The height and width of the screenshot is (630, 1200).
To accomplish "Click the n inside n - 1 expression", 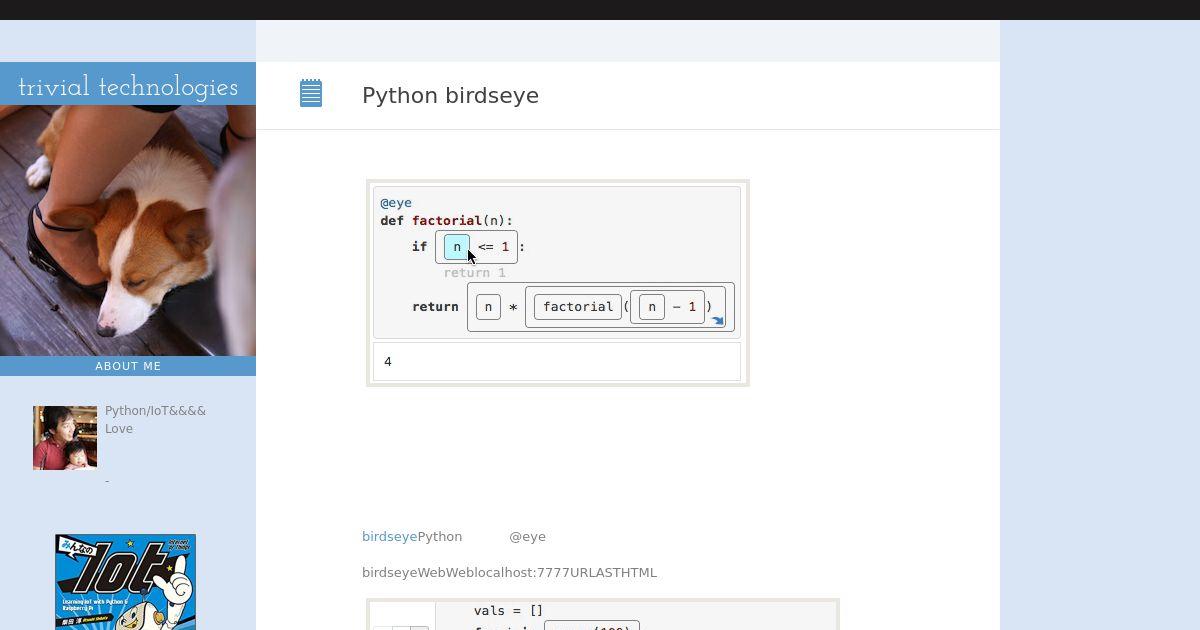I will pyautogui.click(x=652, y=307).
